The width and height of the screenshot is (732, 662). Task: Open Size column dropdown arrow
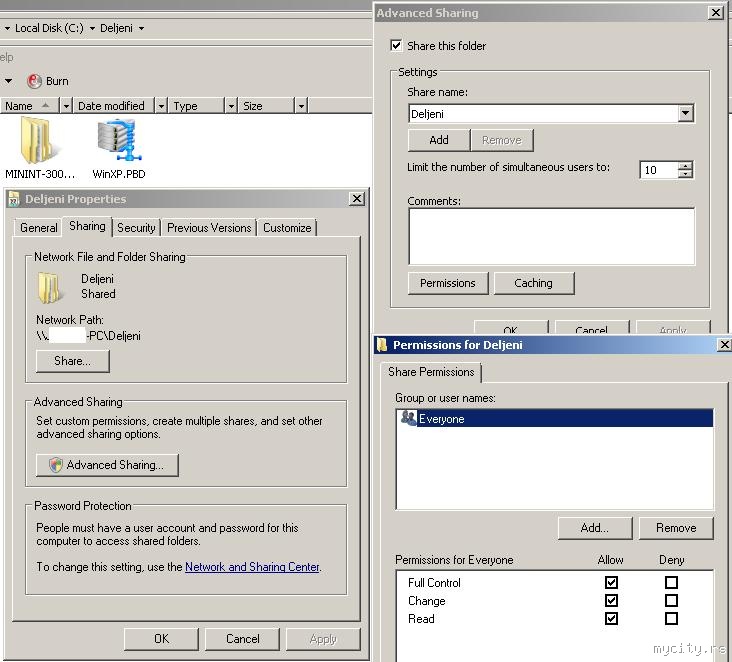tap(301, 106)
